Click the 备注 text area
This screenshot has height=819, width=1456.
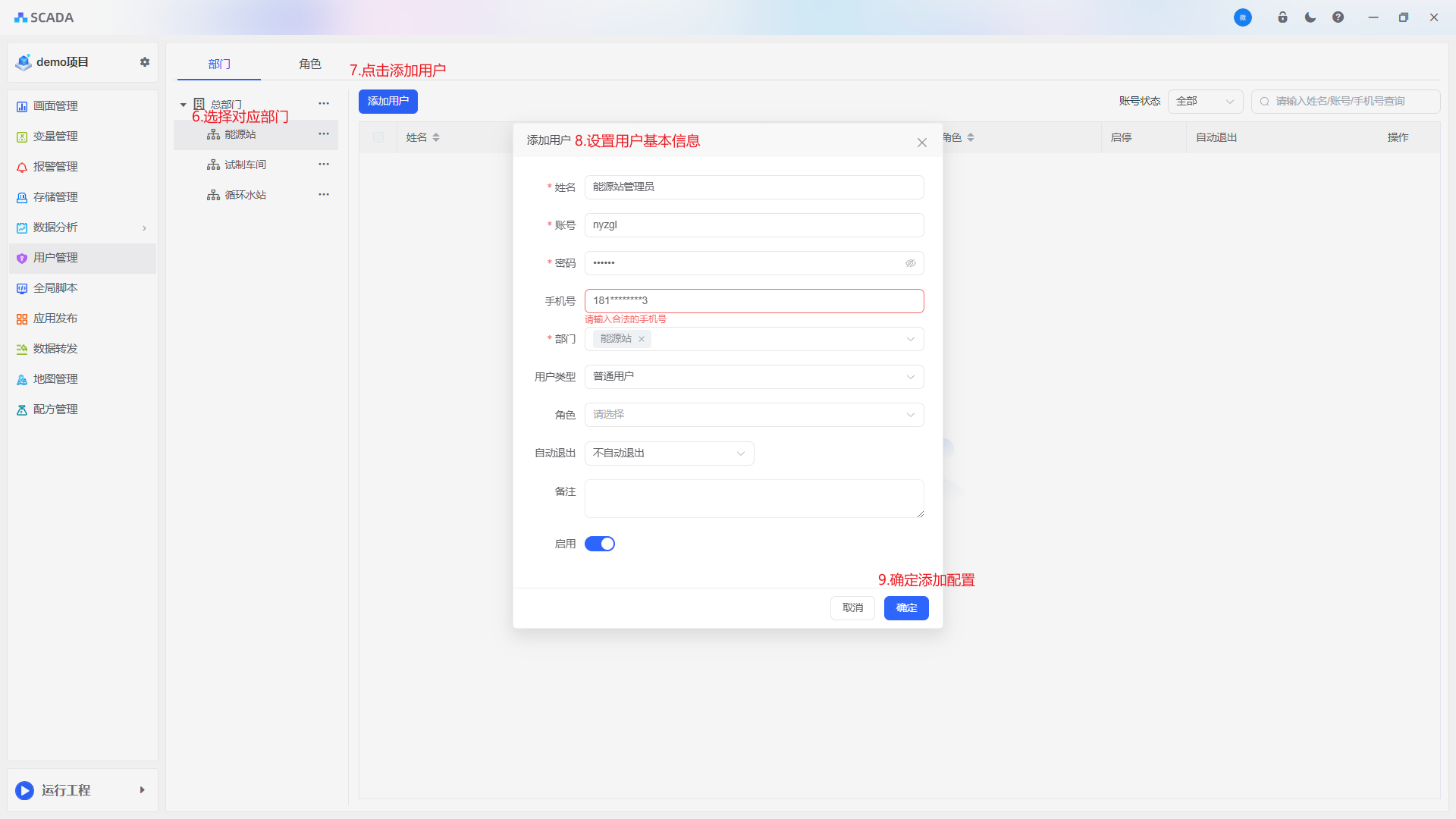tap(754, 498)
